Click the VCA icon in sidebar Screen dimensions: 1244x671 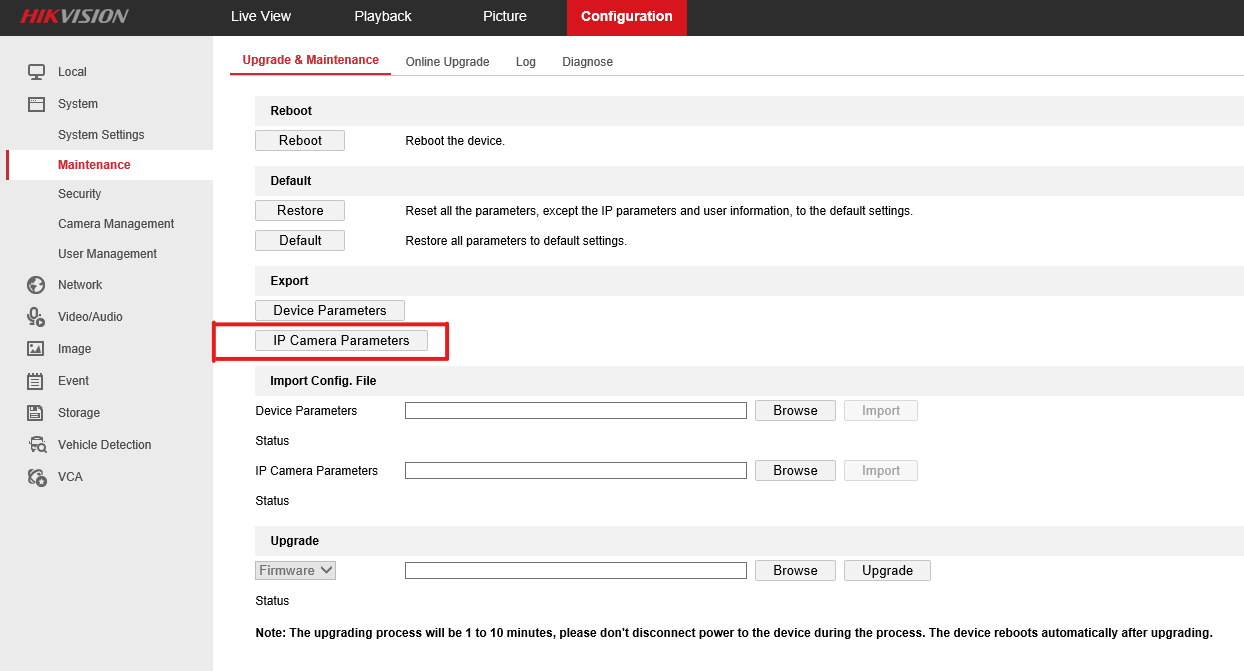(x=36, y=477)
